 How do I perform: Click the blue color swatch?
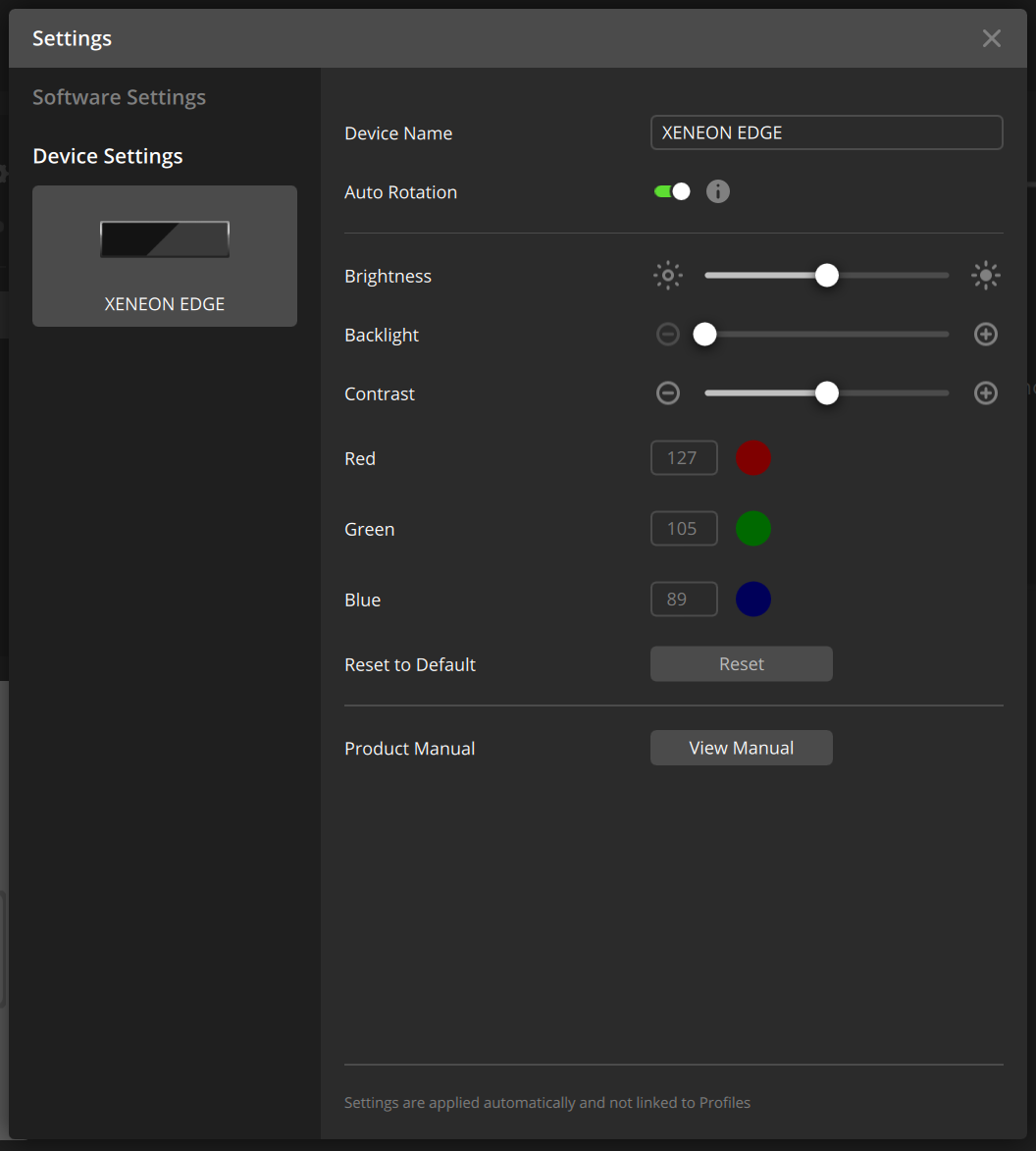point(753,599)
